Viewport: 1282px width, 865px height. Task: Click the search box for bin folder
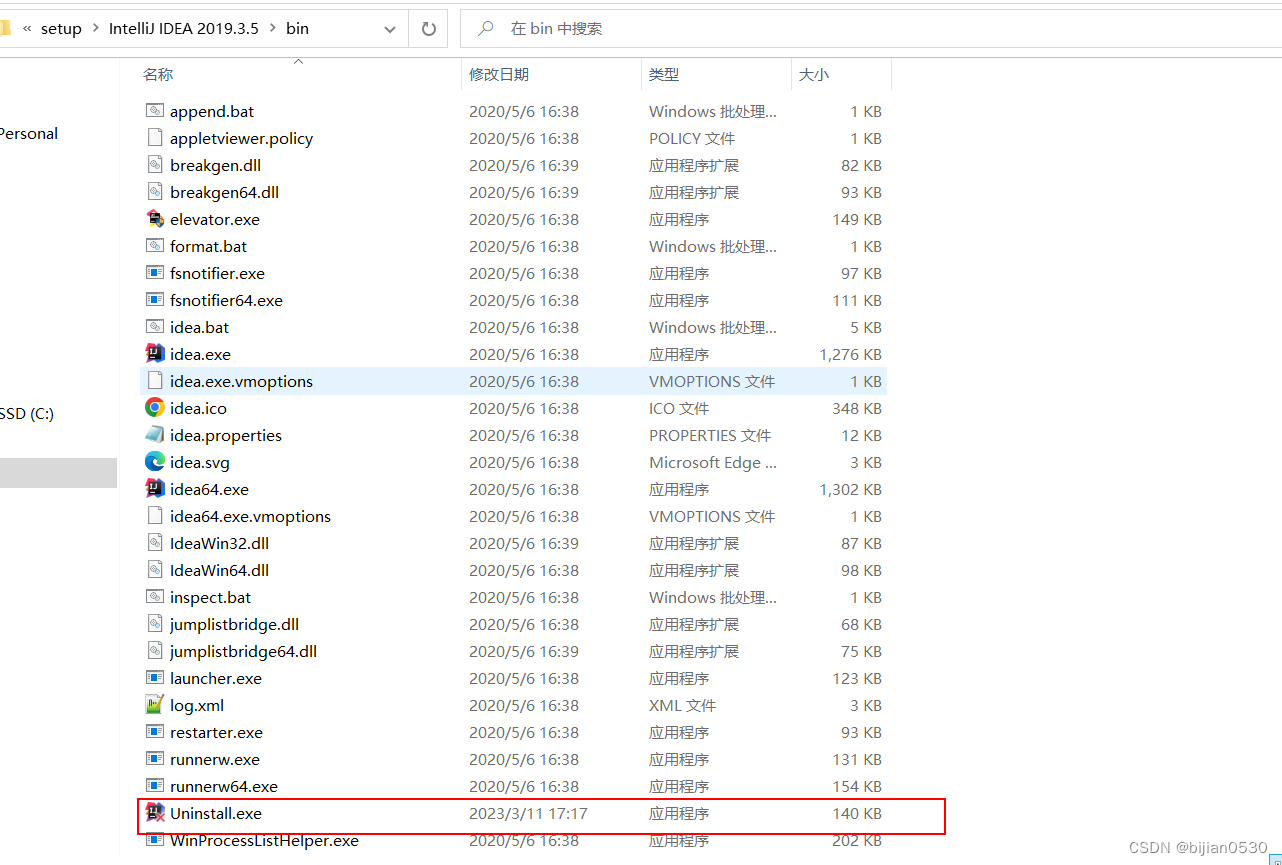coord(870,29)
